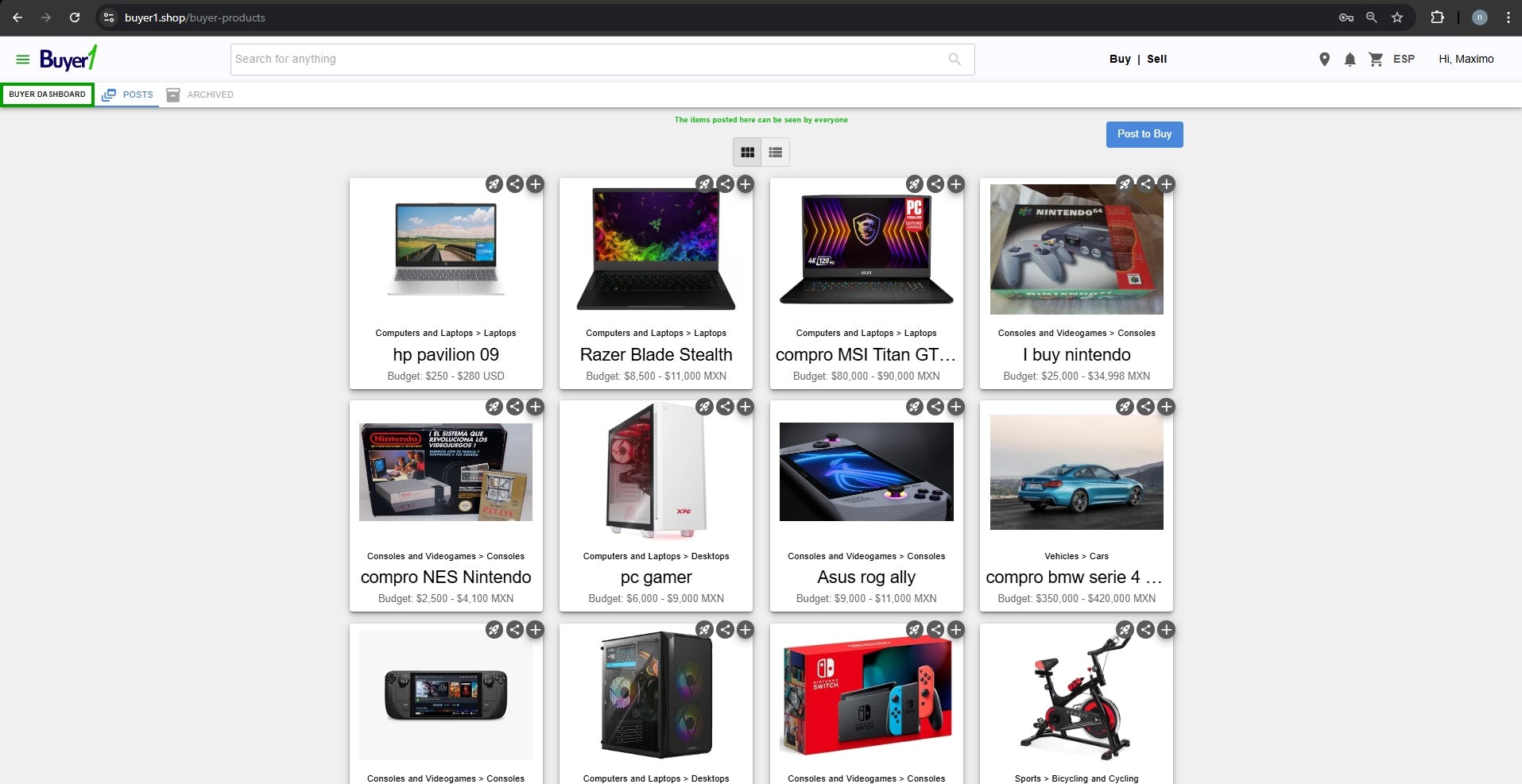Viewport: 1522px width, 784px height.
Task: Click the browser address bar URL
Action: tap(195, 17)
